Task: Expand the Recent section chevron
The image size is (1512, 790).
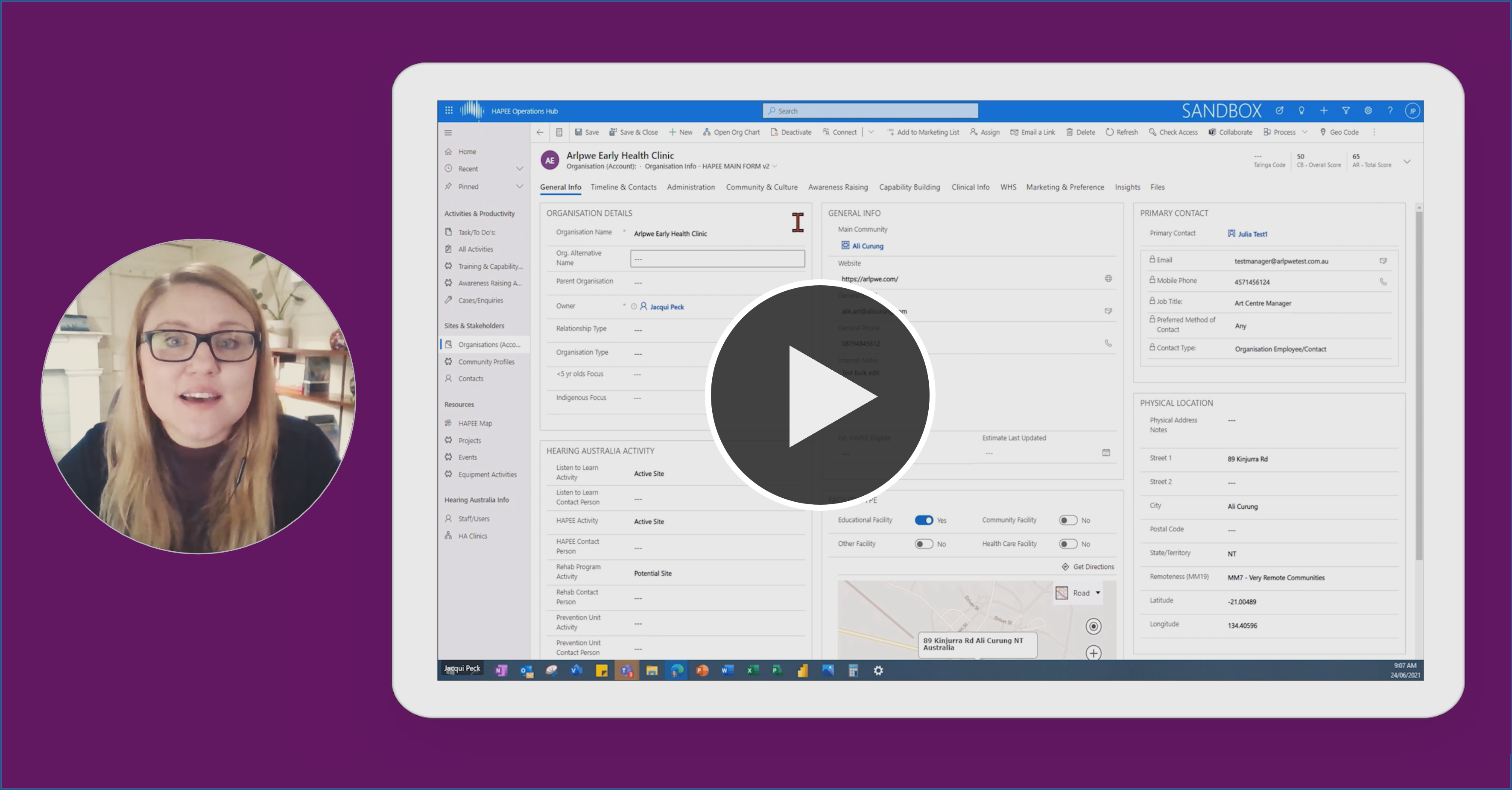Action: click(520, 168)
